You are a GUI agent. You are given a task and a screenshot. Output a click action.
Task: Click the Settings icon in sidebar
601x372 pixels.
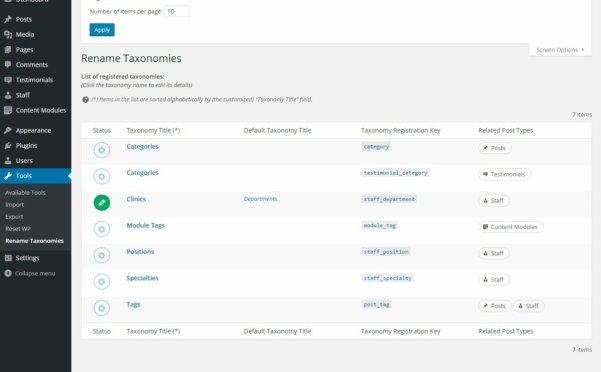[x=8, y=258]
